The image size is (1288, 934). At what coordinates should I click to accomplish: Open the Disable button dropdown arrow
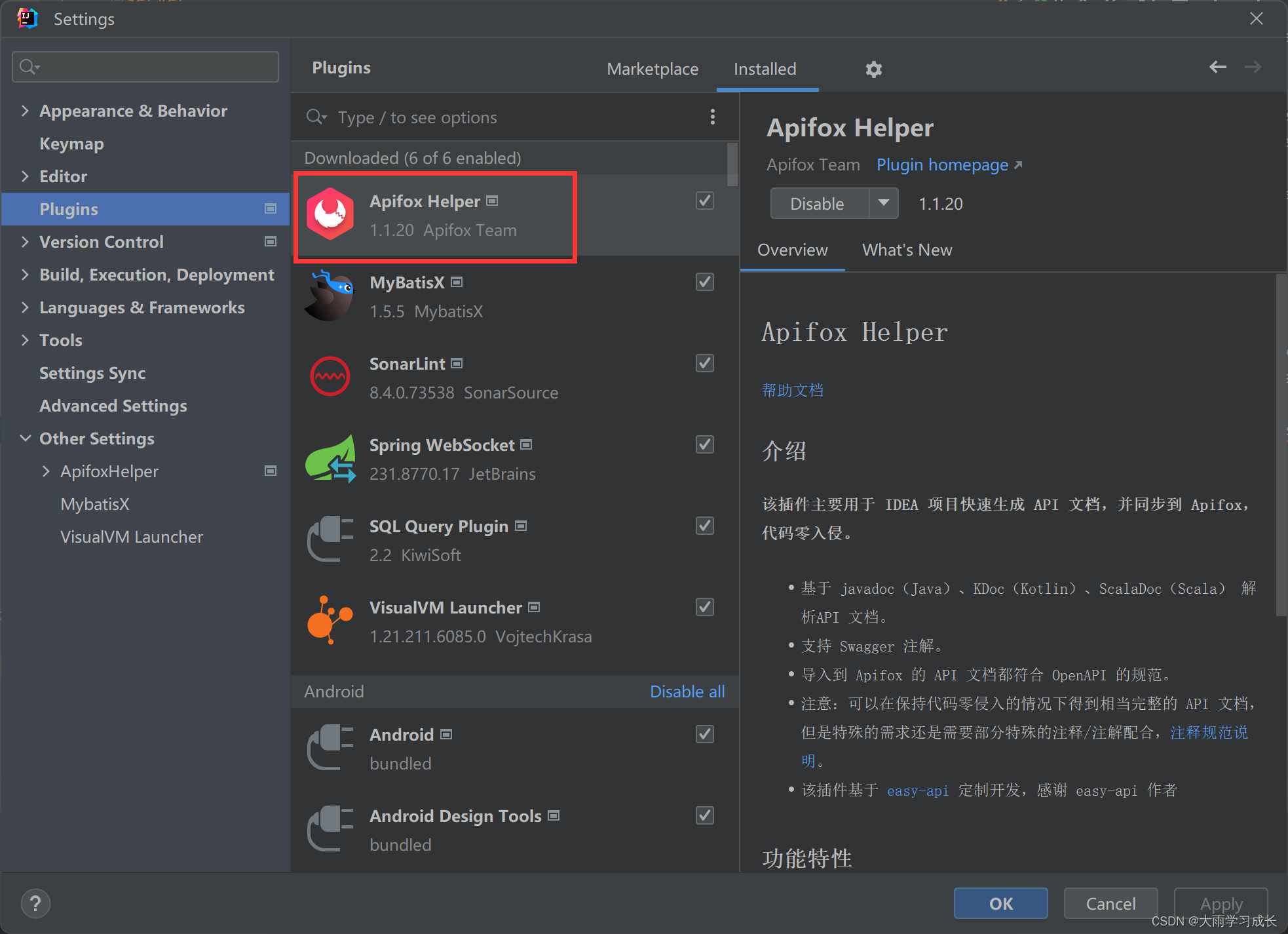click(884, 203)
